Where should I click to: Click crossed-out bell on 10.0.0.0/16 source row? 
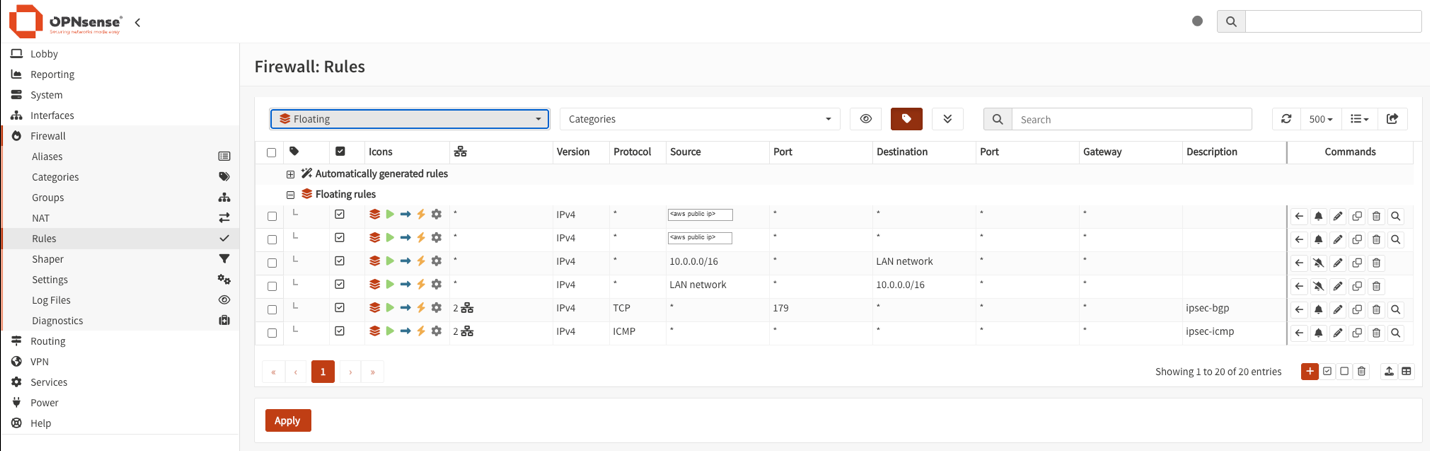1318,263
